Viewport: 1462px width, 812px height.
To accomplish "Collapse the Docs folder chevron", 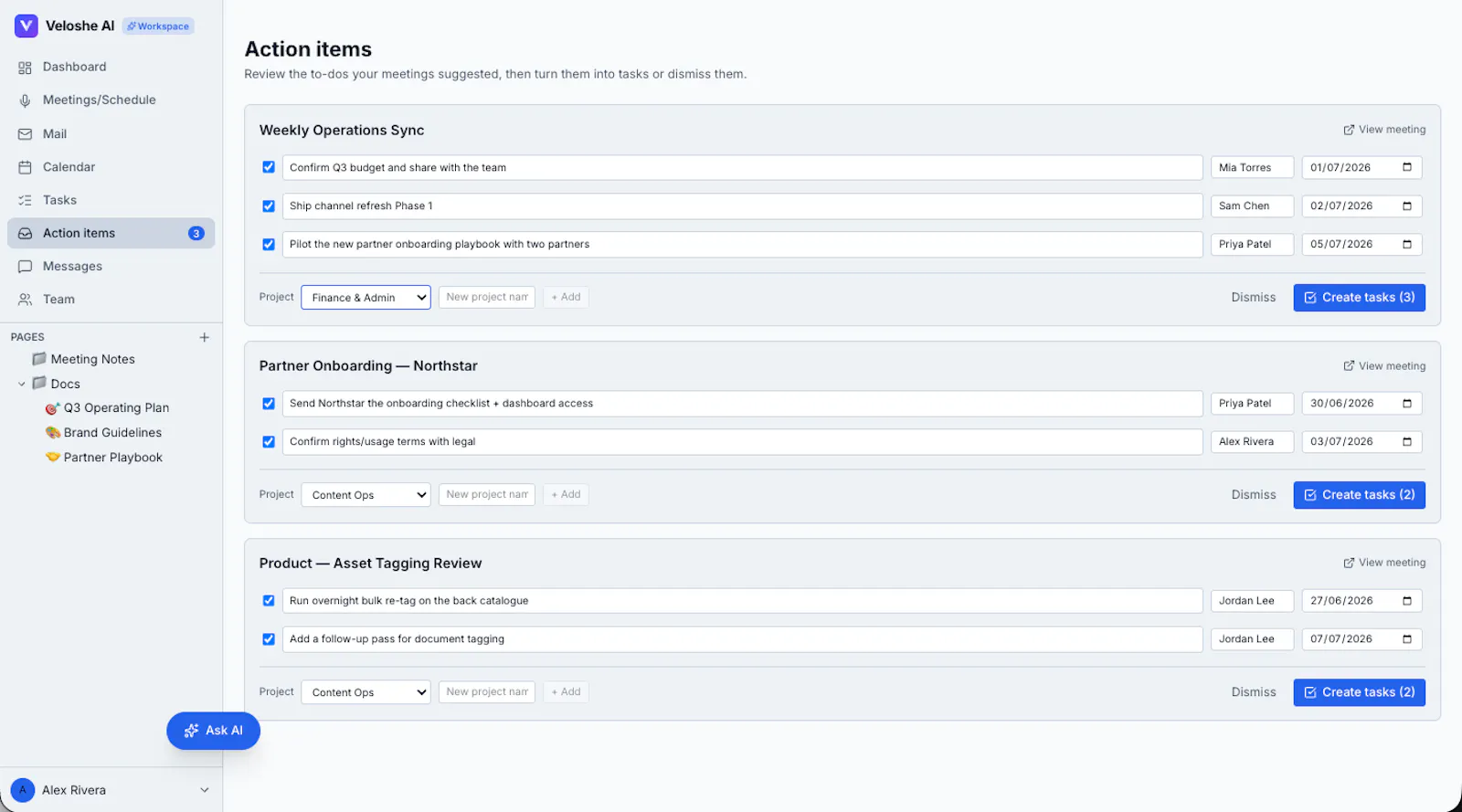I will pyautogui.click(x=22, y=385).
